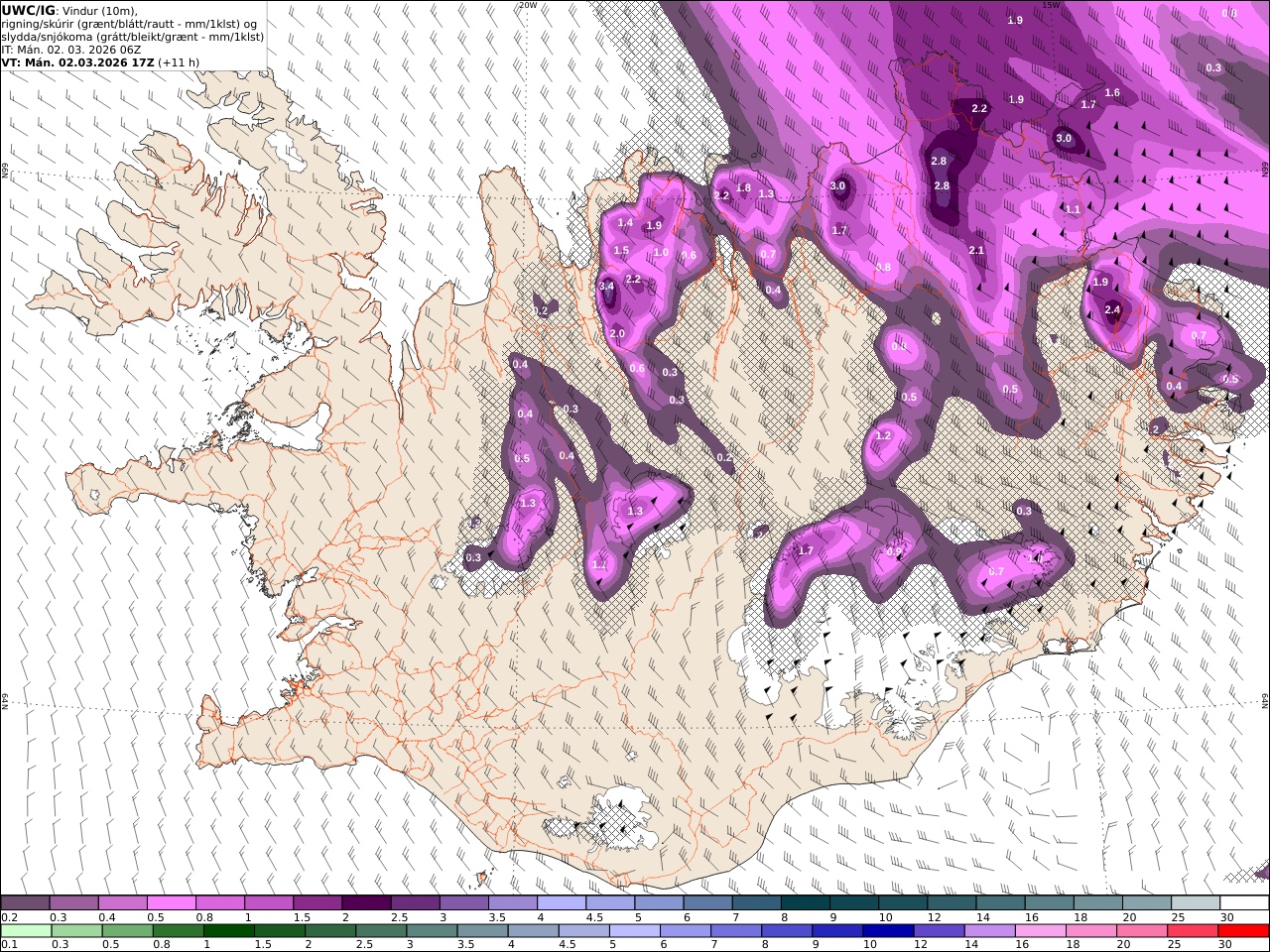Image resolution: width=1270 pixels, height=952 pixels.
Task: Click the 15W longitude label
Action: tap(1051, 5)
